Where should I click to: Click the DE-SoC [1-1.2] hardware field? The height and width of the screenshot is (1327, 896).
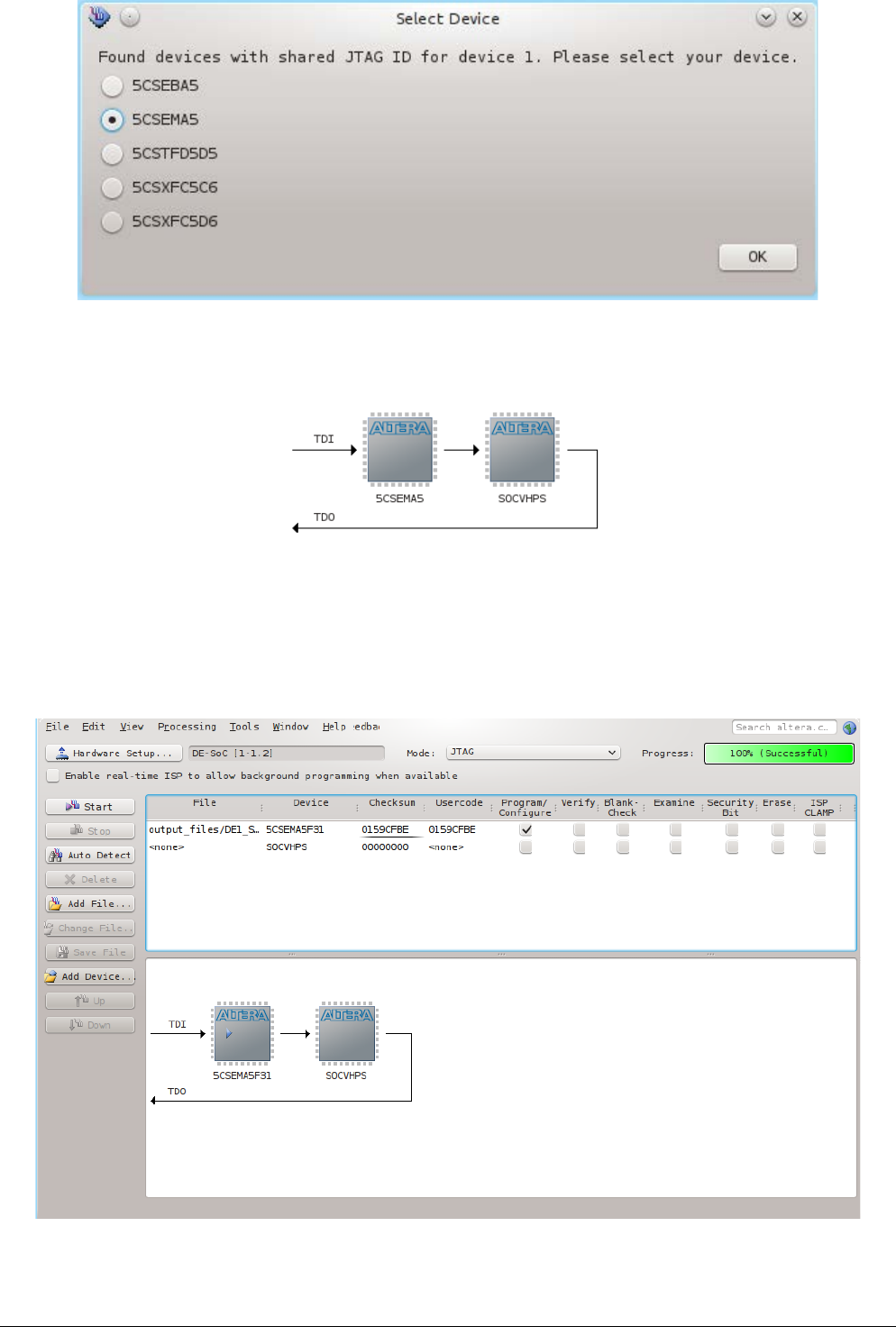click(287, 753)
